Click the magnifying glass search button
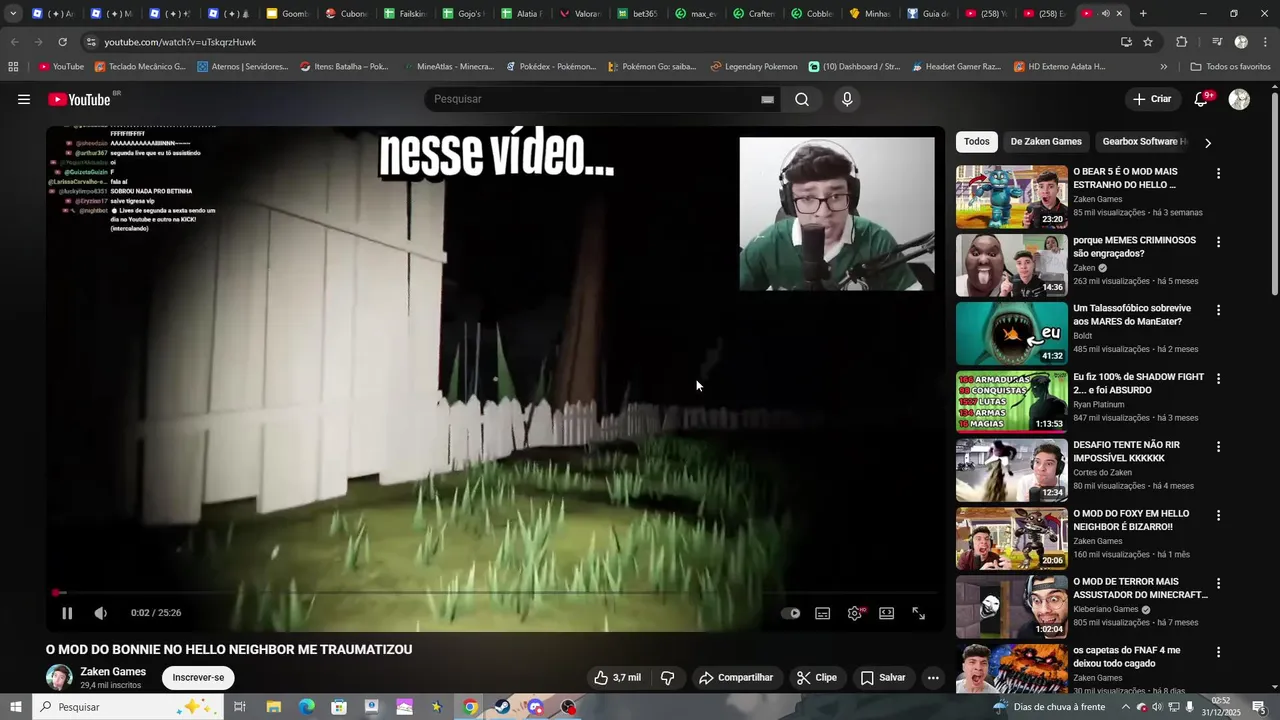 [802, 99]
